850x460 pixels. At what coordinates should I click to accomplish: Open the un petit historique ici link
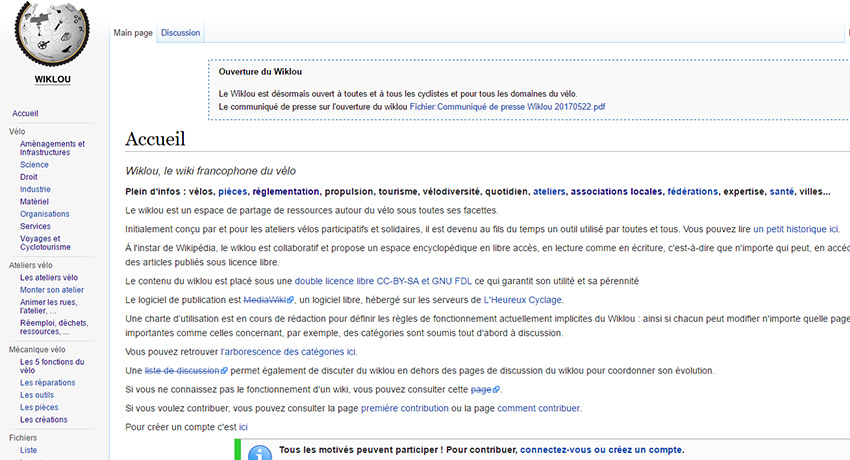(796, 229)
